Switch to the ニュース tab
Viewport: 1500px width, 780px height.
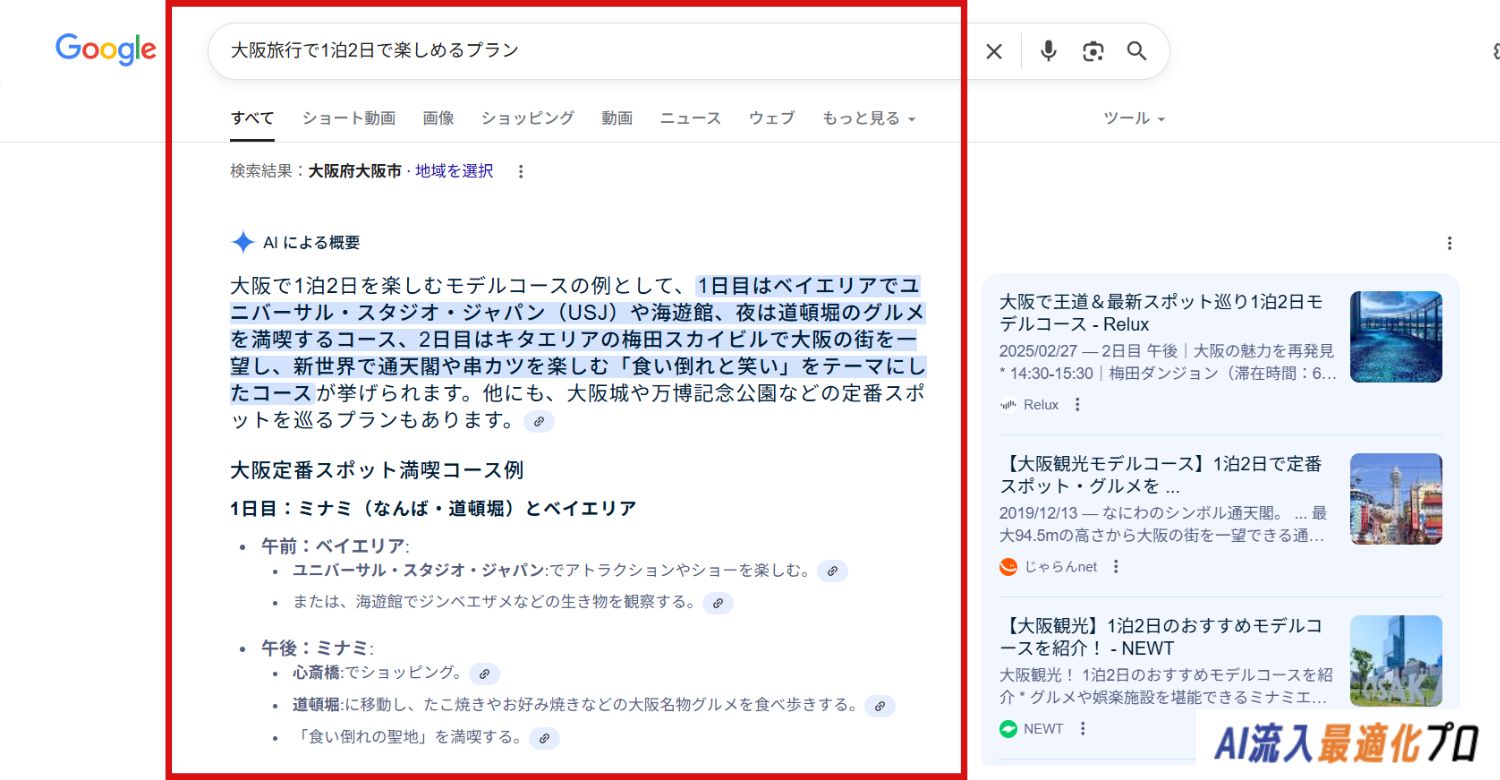tap(690, 118)
